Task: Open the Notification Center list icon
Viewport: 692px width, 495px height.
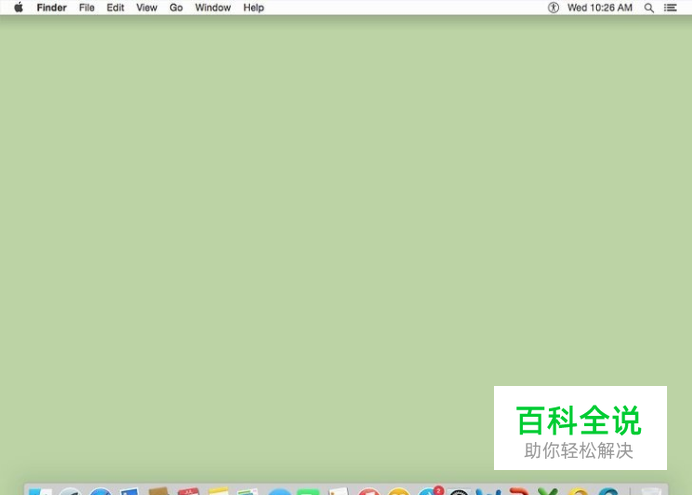Action: (670, 8)
